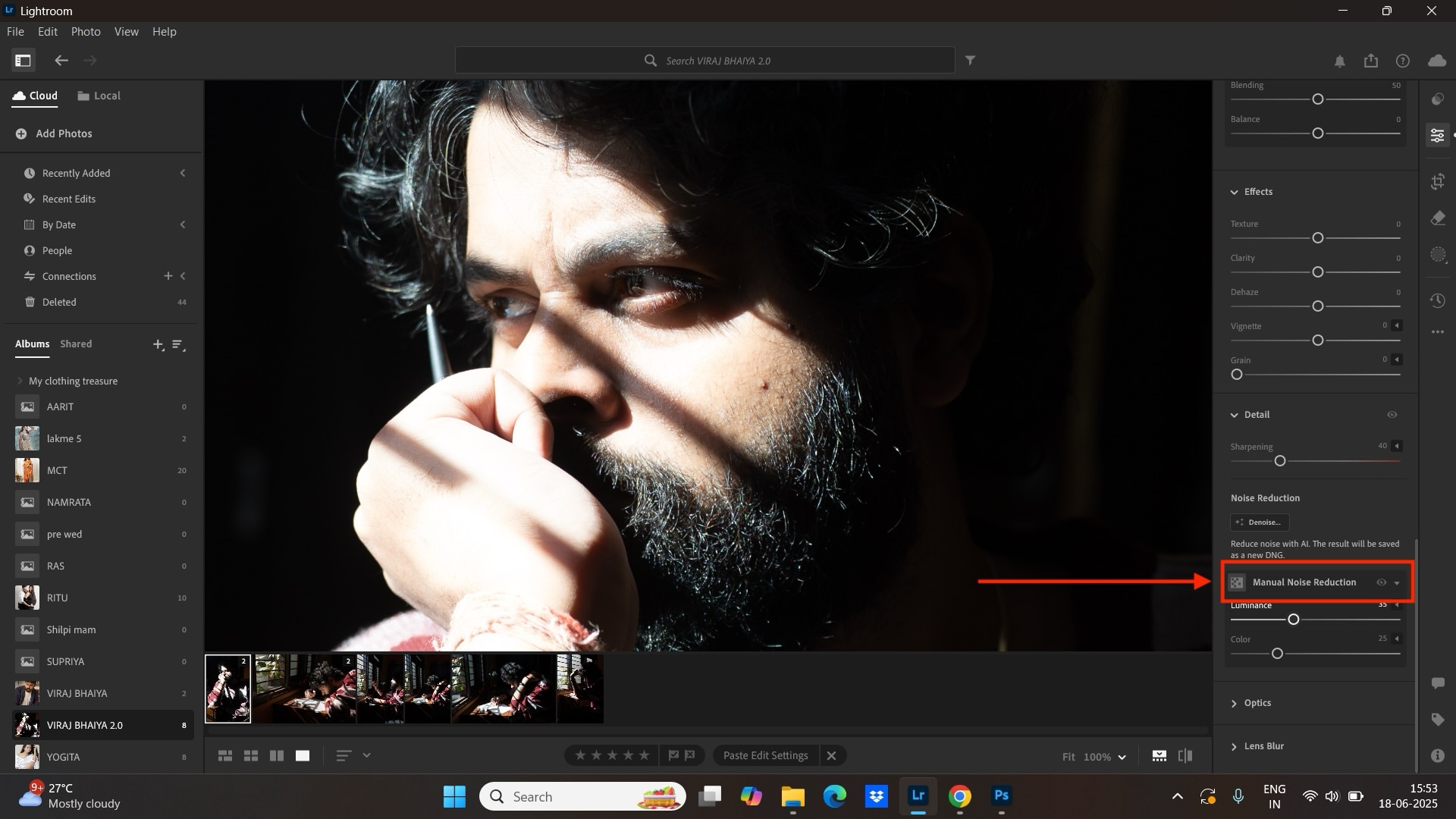Open the Versions history icon
This screenshot has height=819, width=1456.
[x=1438, y=301]
